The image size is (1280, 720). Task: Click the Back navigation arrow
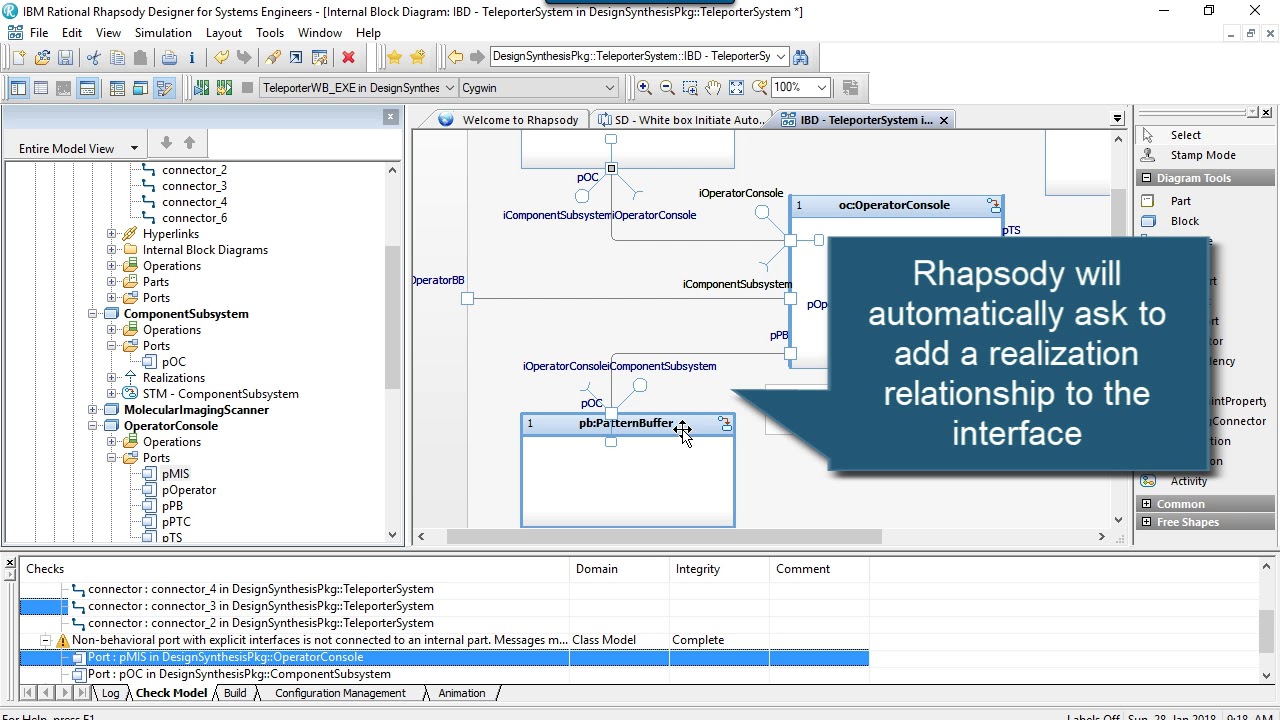click(455, 57)
